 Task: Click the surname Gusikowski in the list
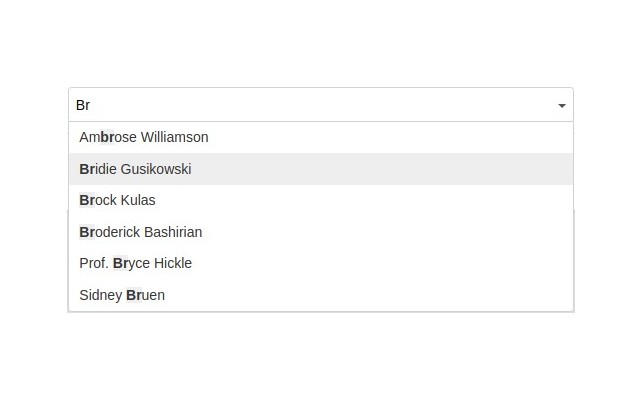pyautogui.click(x=156, y=169)
